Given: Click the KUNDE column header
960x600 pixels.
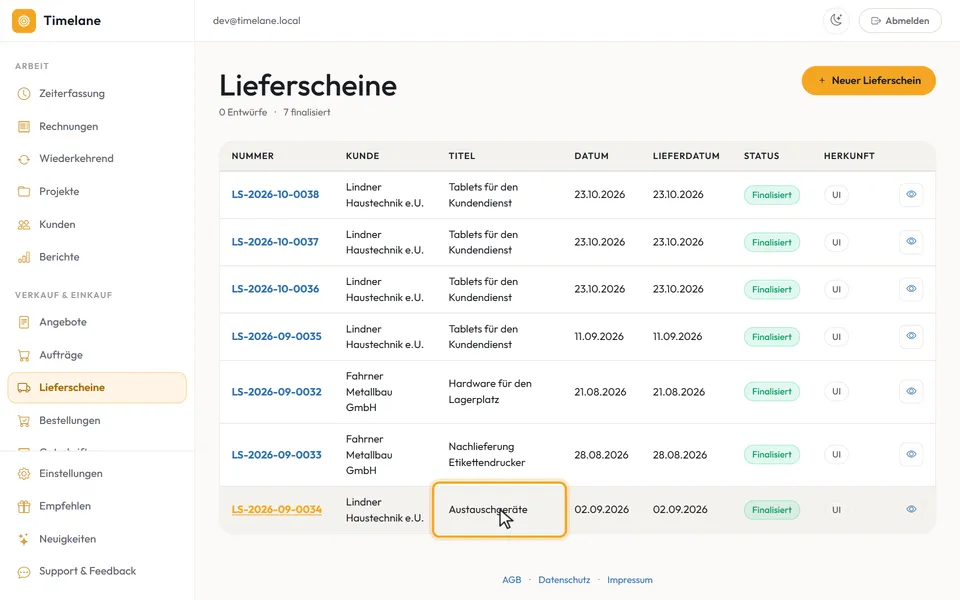Looking at the screenshot, I should click(362, 156).
